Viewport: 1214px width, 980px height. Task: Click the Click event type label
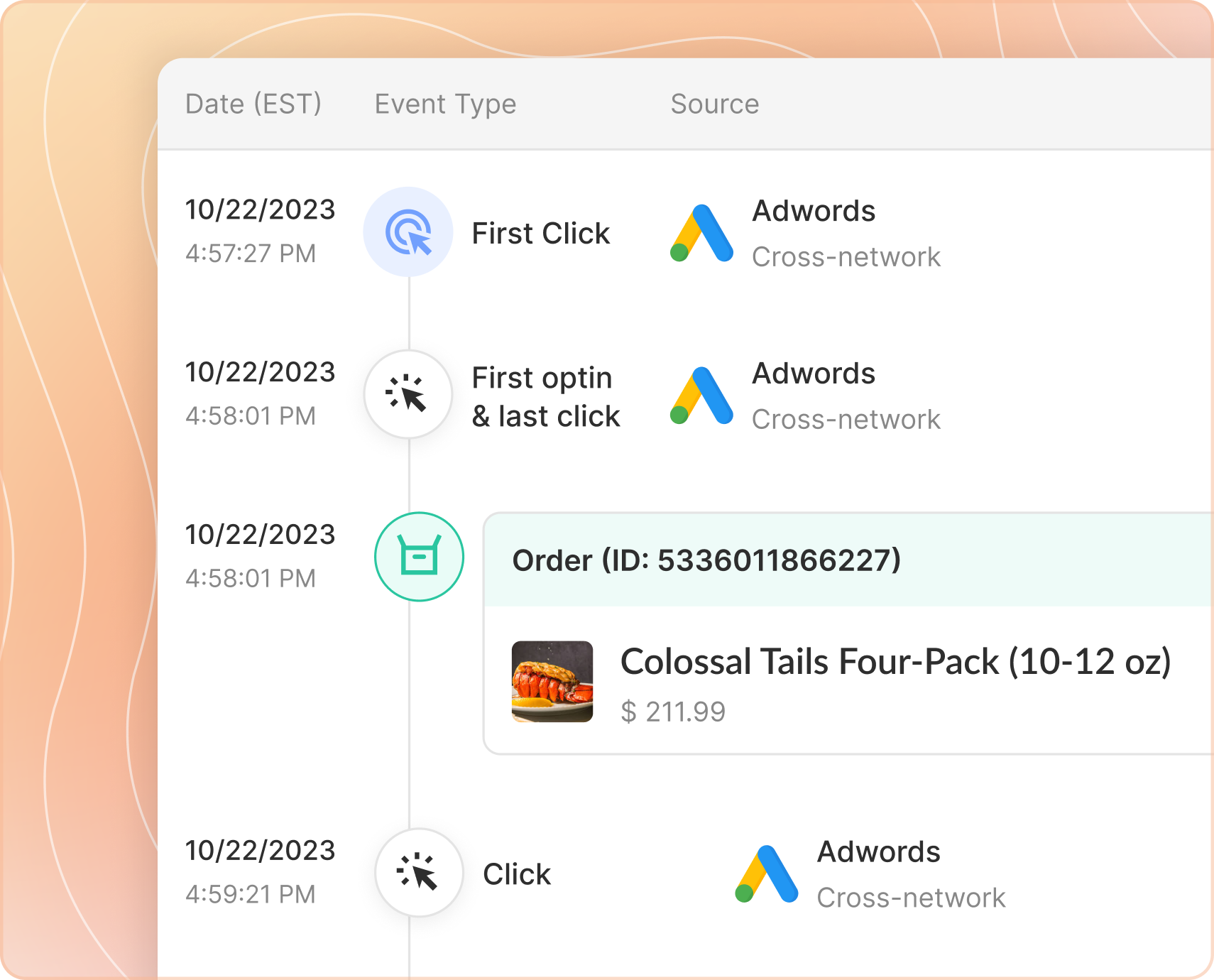(x=517, y=874)
